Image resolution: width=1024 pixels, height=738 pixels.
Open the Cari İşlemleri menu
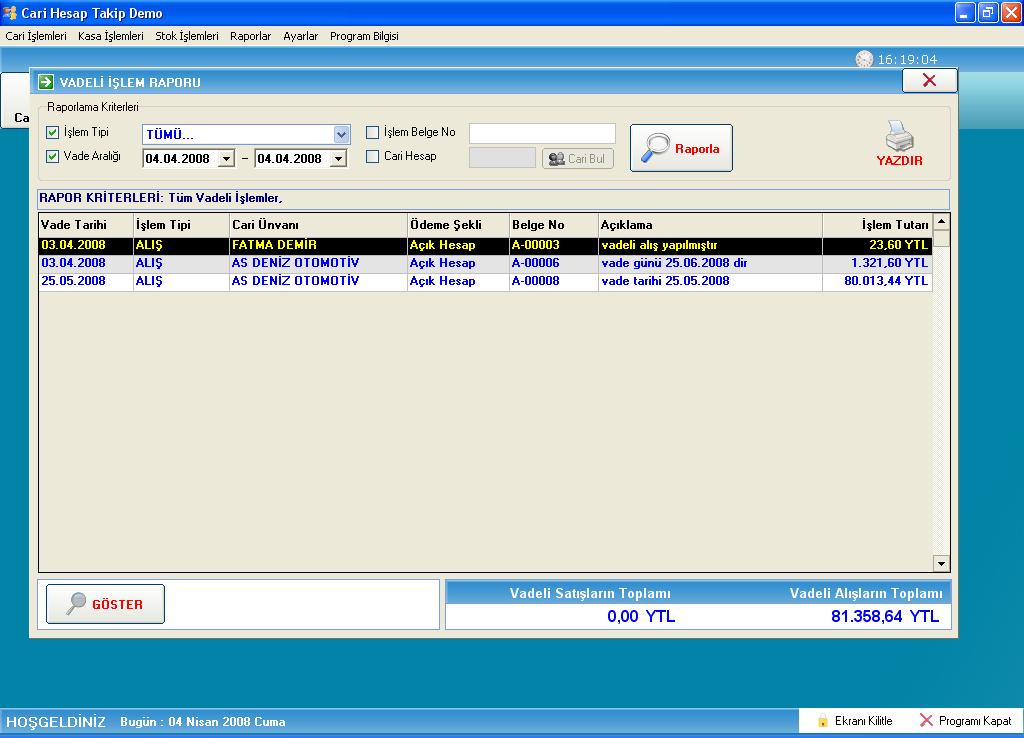[36, 36]
